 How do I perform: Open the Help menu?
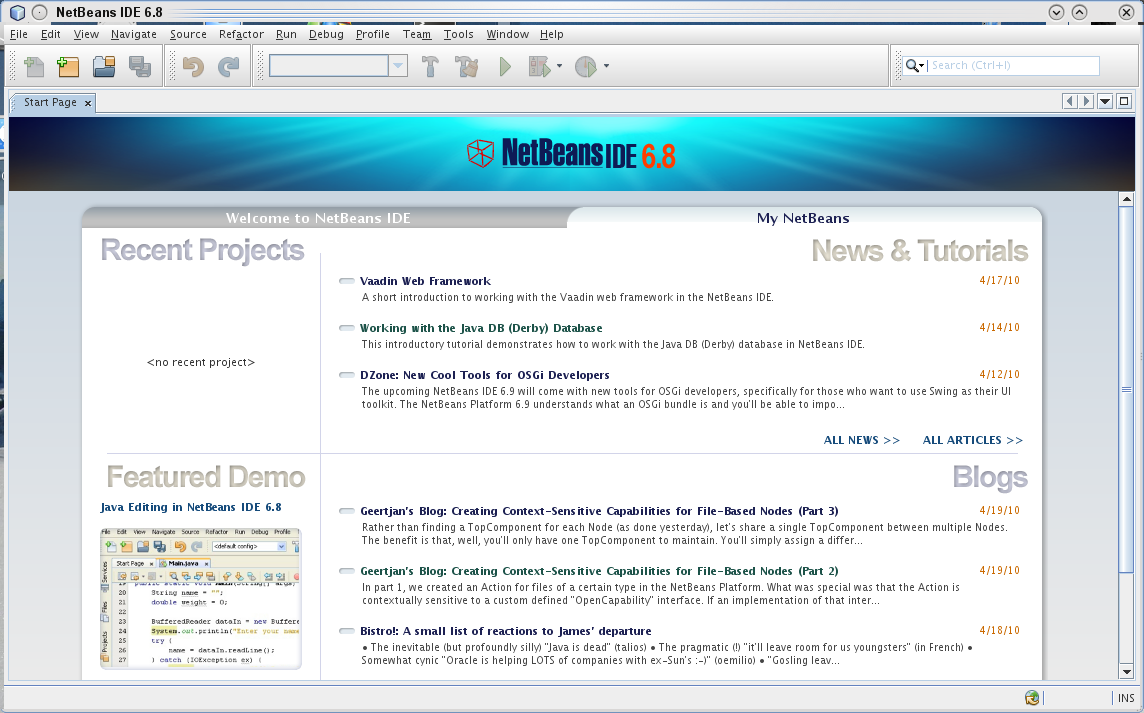pos(552,34)
